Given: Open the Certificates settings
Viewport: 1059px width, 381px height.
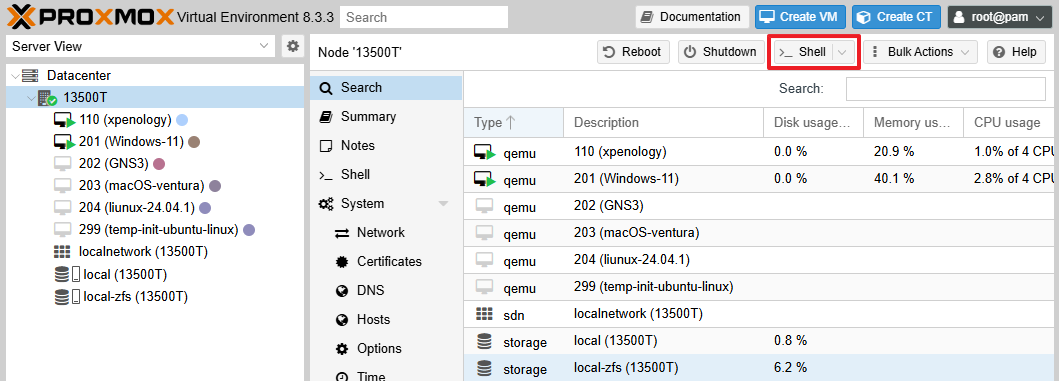Looking at the screenshot, I should tap(386, 262).
